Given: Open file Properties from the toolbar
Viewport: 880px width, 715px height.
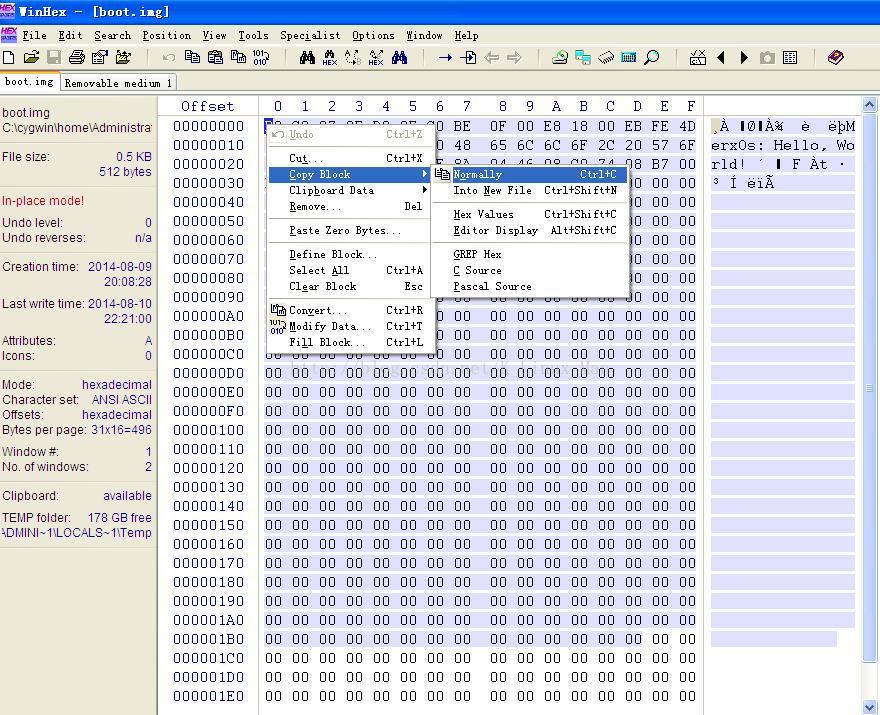Looking at the screenshot, I should [100, 57].
